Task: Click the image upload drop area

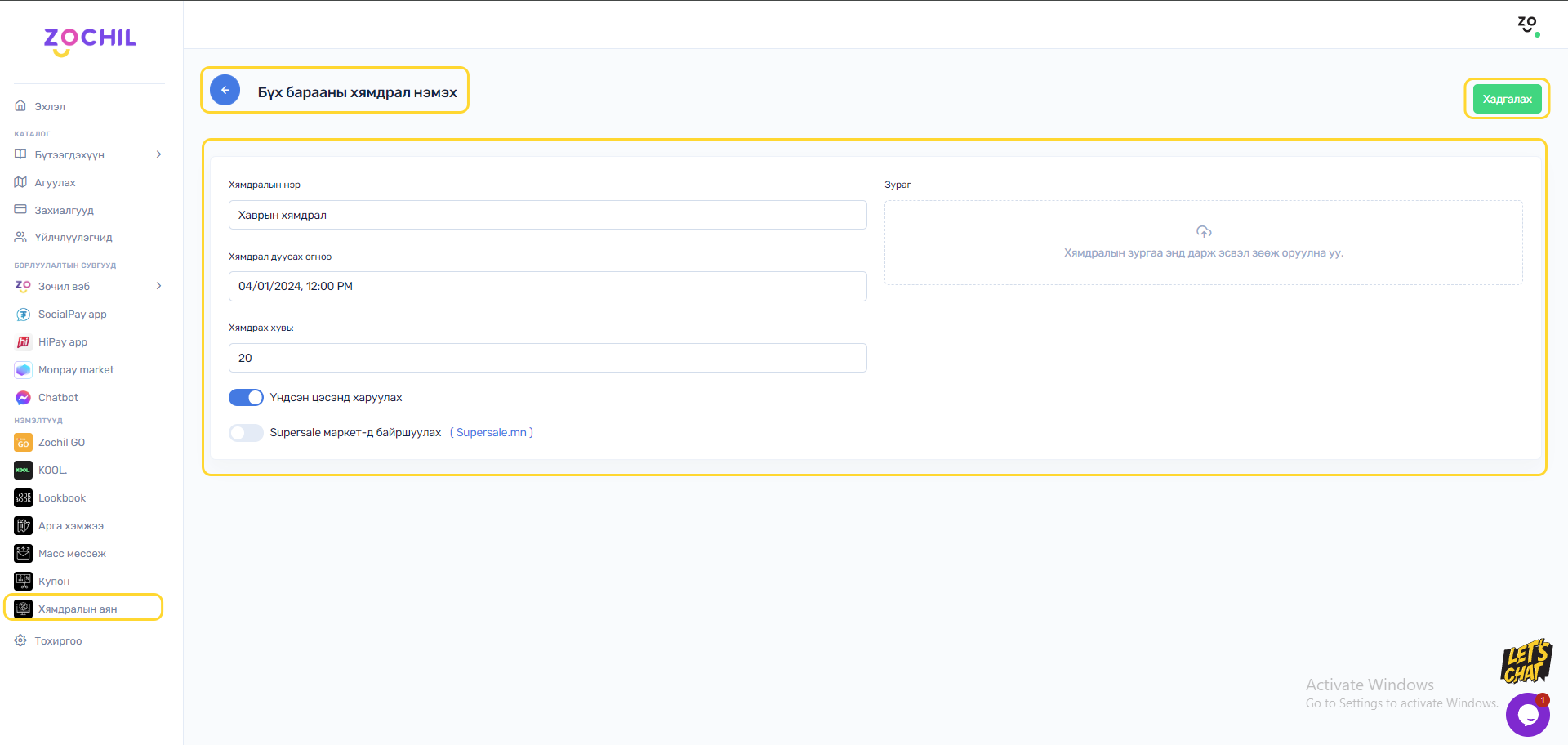Action: [x=1203, y=243]
